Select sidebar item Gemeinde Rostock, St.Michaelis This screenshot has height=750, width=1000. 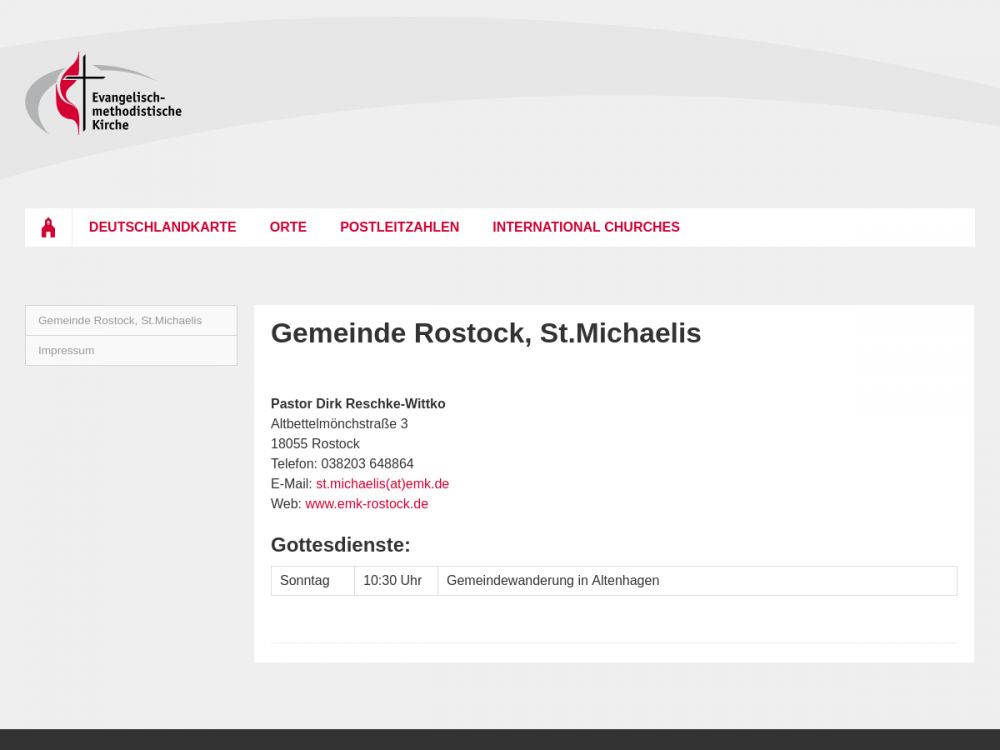click(120, 321)
